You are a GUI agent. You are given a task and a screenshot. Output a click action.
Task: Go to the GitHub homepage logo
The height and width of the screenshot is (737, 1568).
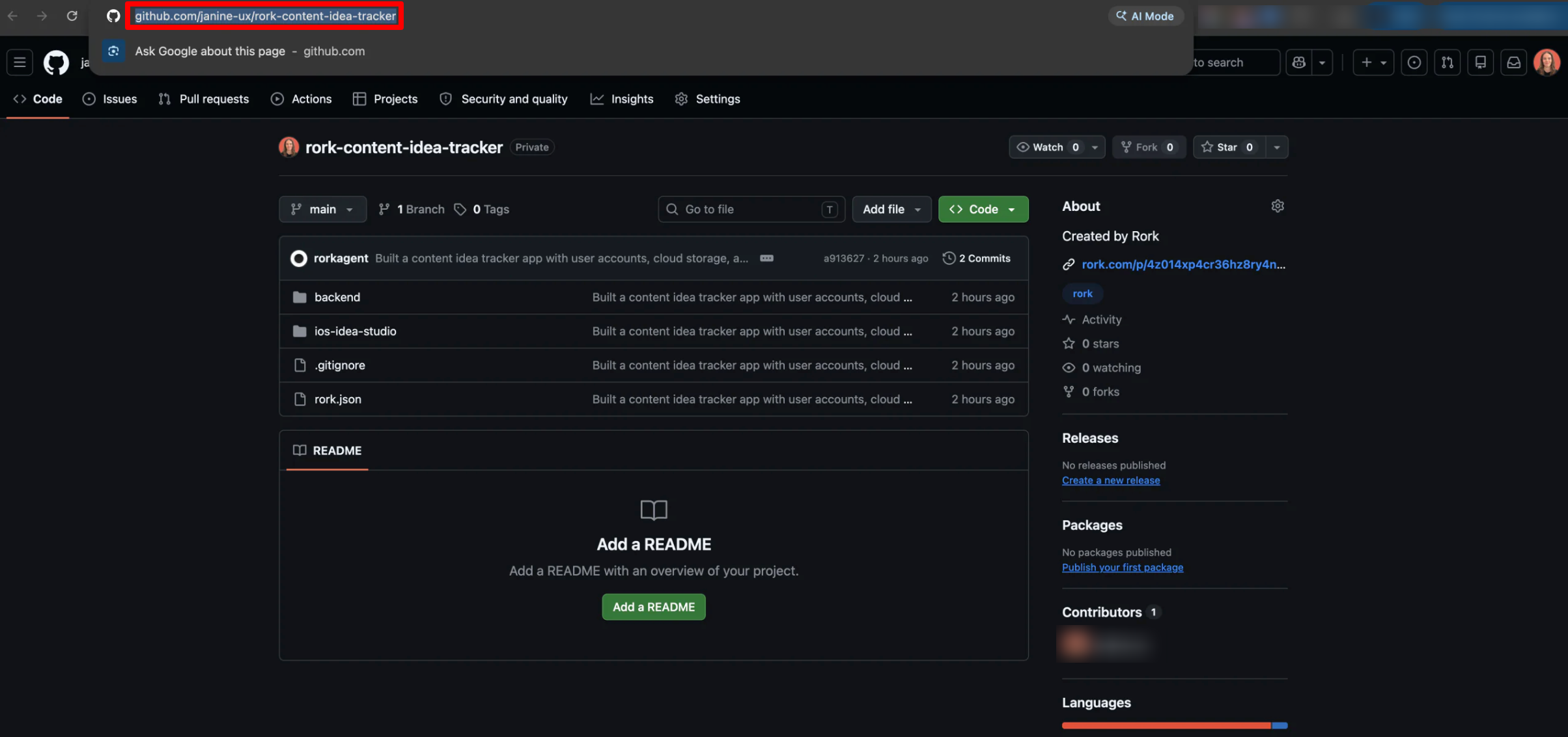[x=56, y=63]
